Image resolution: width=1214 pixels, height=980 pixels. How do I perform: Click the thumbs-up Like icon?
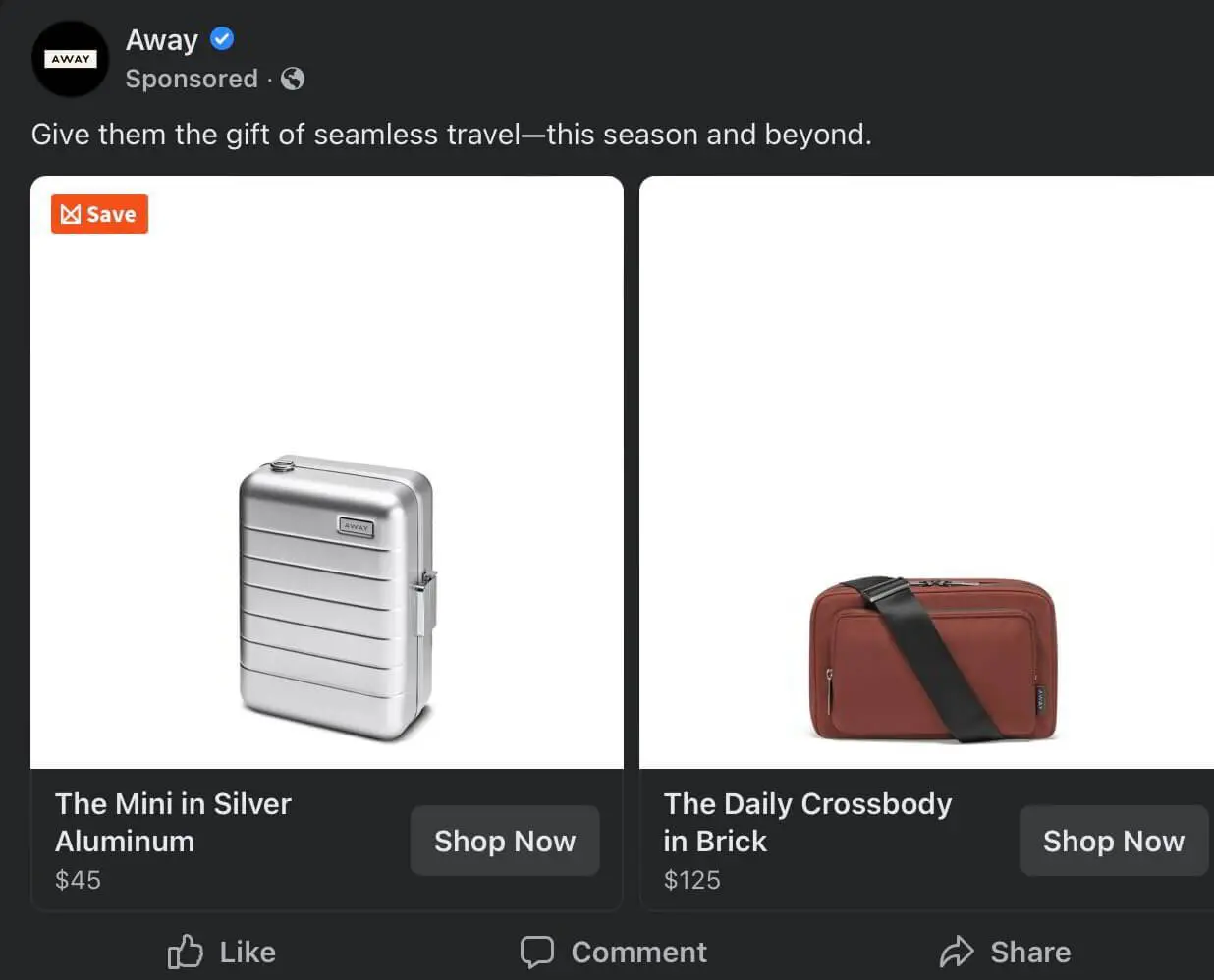pos(185,951)
